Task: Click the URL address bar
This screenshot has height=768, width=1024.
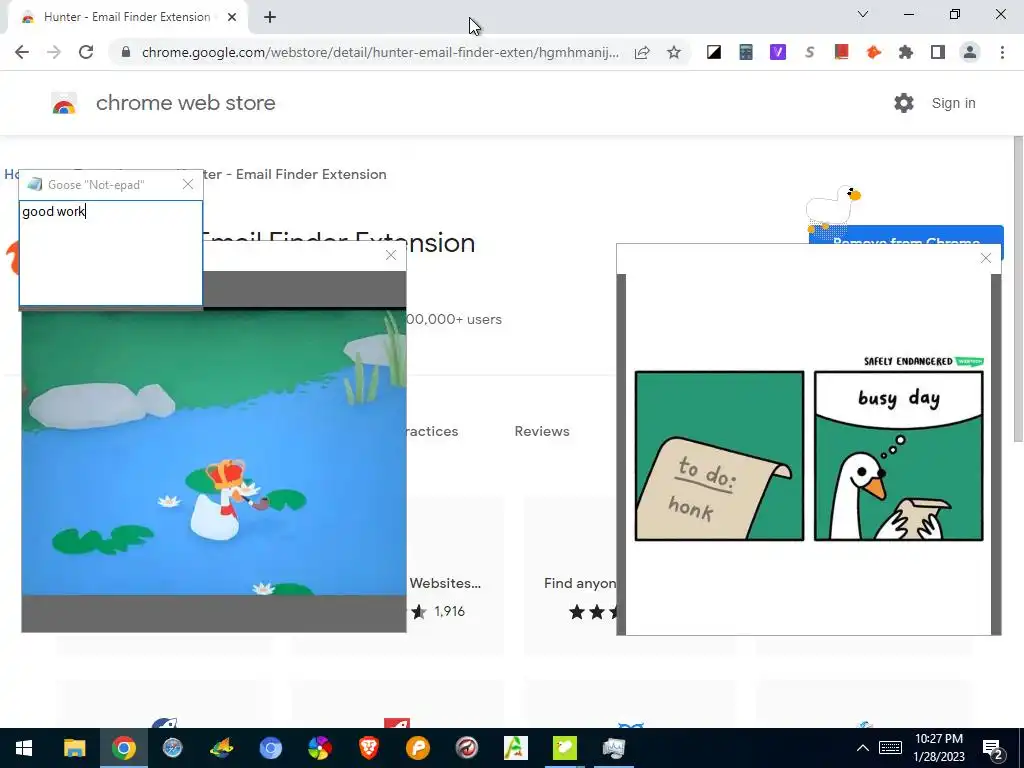Action: coord(379,52)
